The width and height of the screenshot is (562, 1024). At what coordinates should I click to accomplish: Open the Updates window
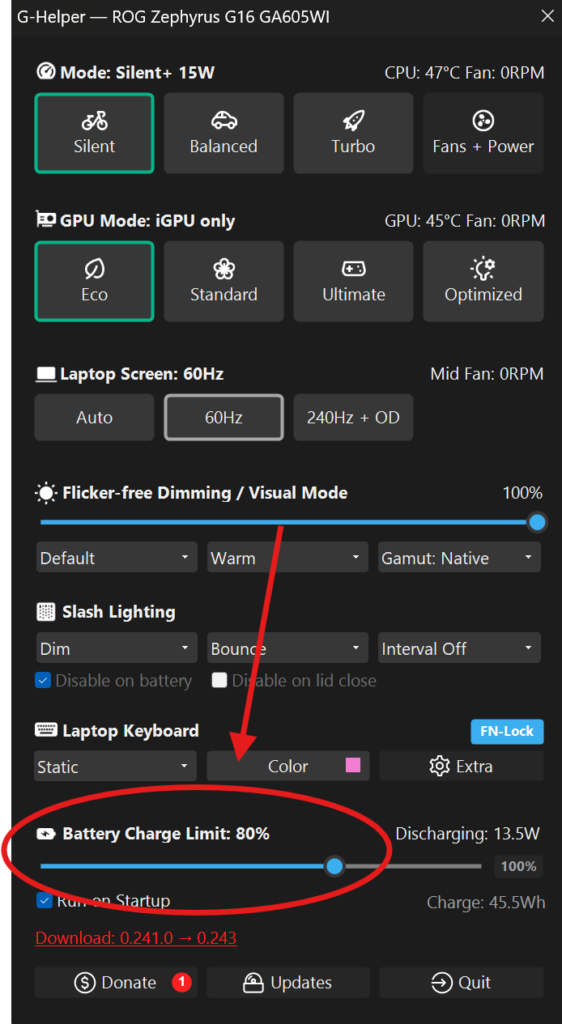click(288, 983)
